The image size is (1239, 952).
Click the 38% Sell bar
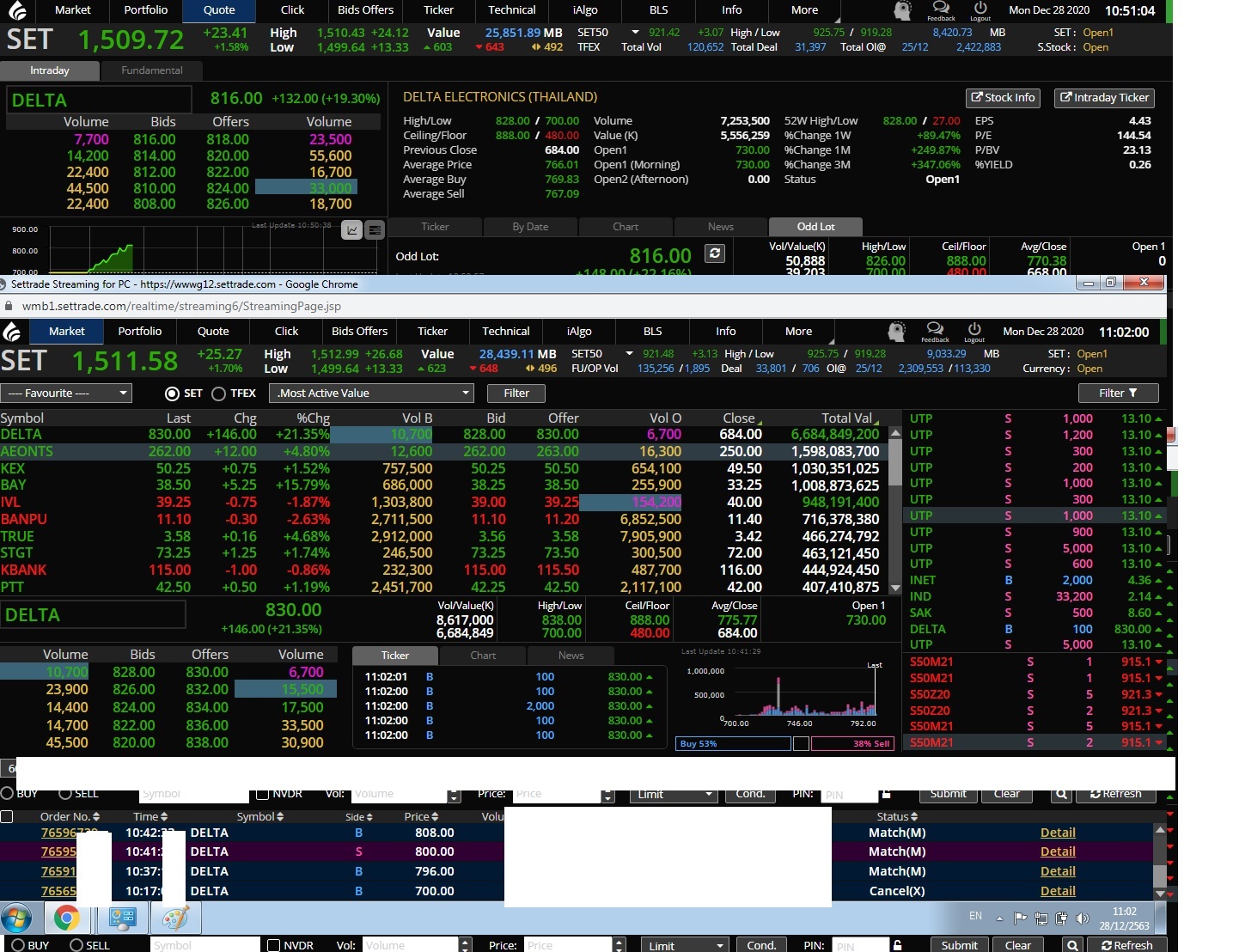[852, 744]
